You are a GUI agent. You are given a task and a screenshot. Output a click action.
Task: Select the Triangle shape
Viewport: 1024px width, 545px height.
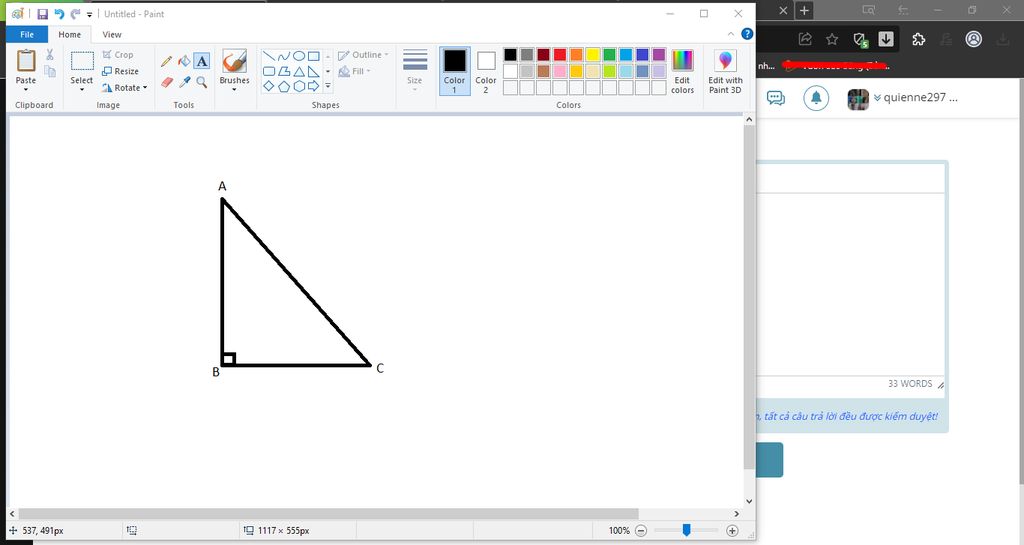click(298, 71)
